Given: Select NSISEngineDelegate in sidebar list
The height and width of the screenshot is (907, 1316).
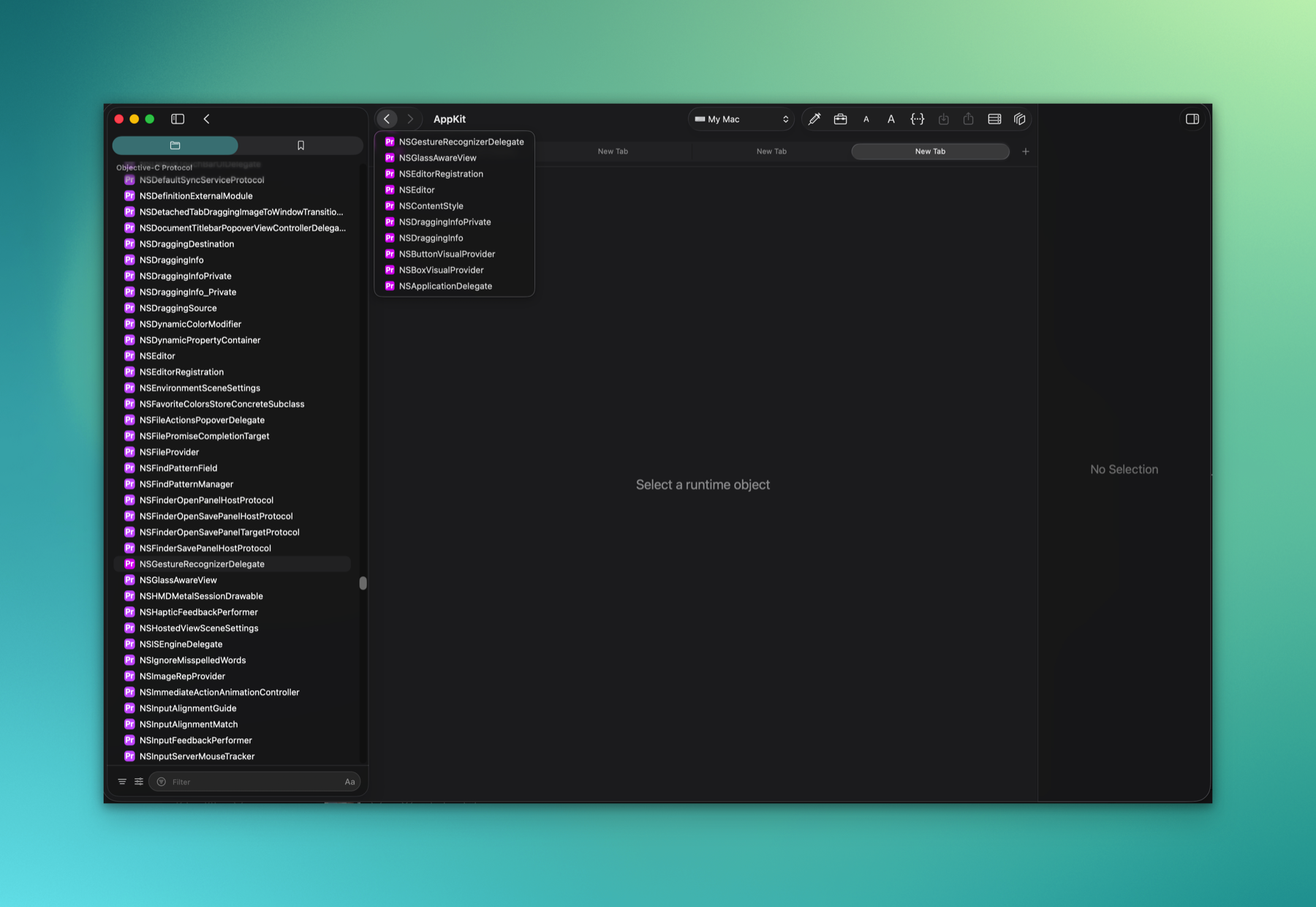Looking at the screenshot, I should click(x=232, y=644).
